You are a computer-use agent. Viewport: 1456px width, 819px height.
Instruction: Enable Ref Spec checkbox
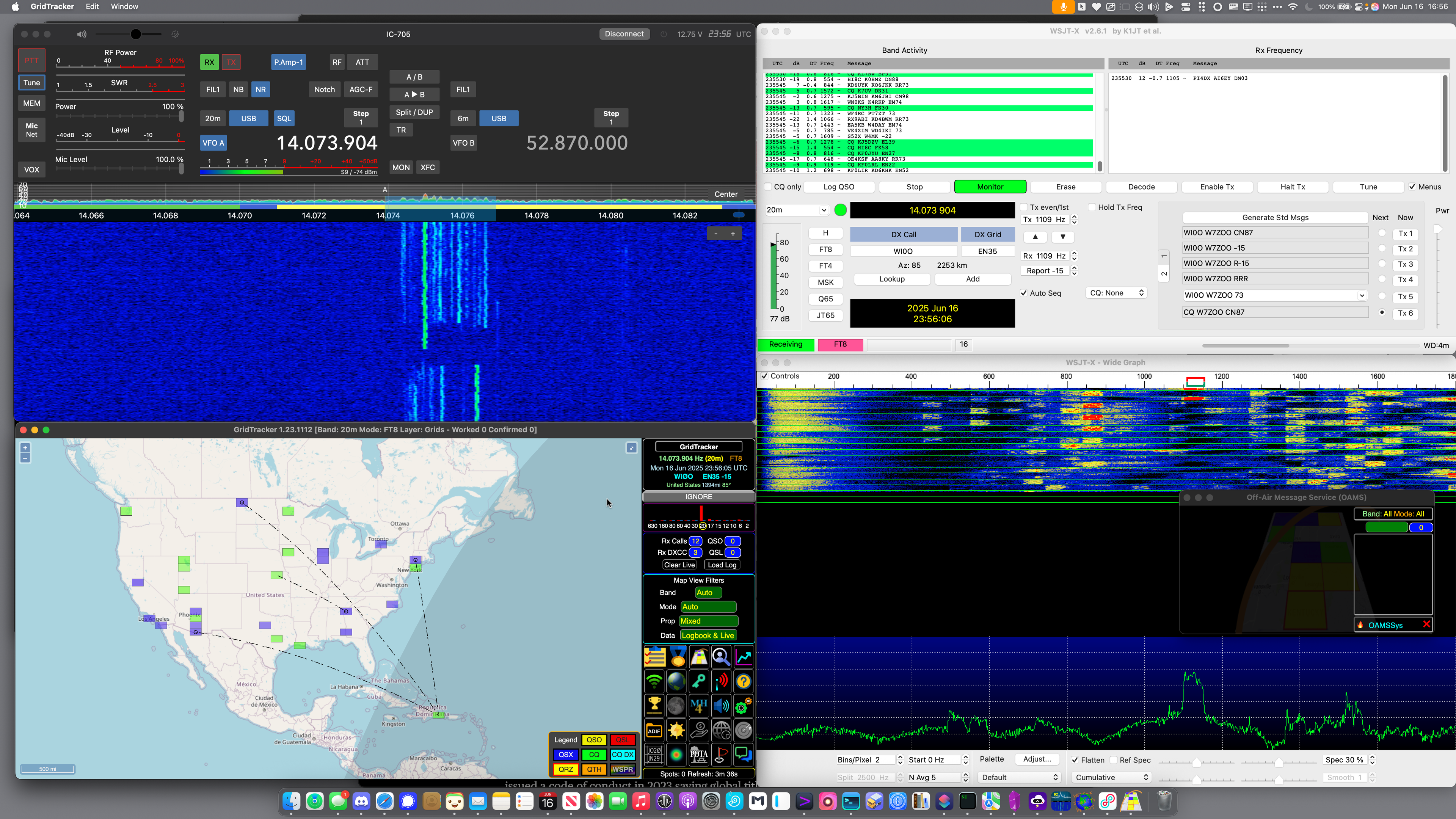pyautogui.click(x=1114, y=760)
